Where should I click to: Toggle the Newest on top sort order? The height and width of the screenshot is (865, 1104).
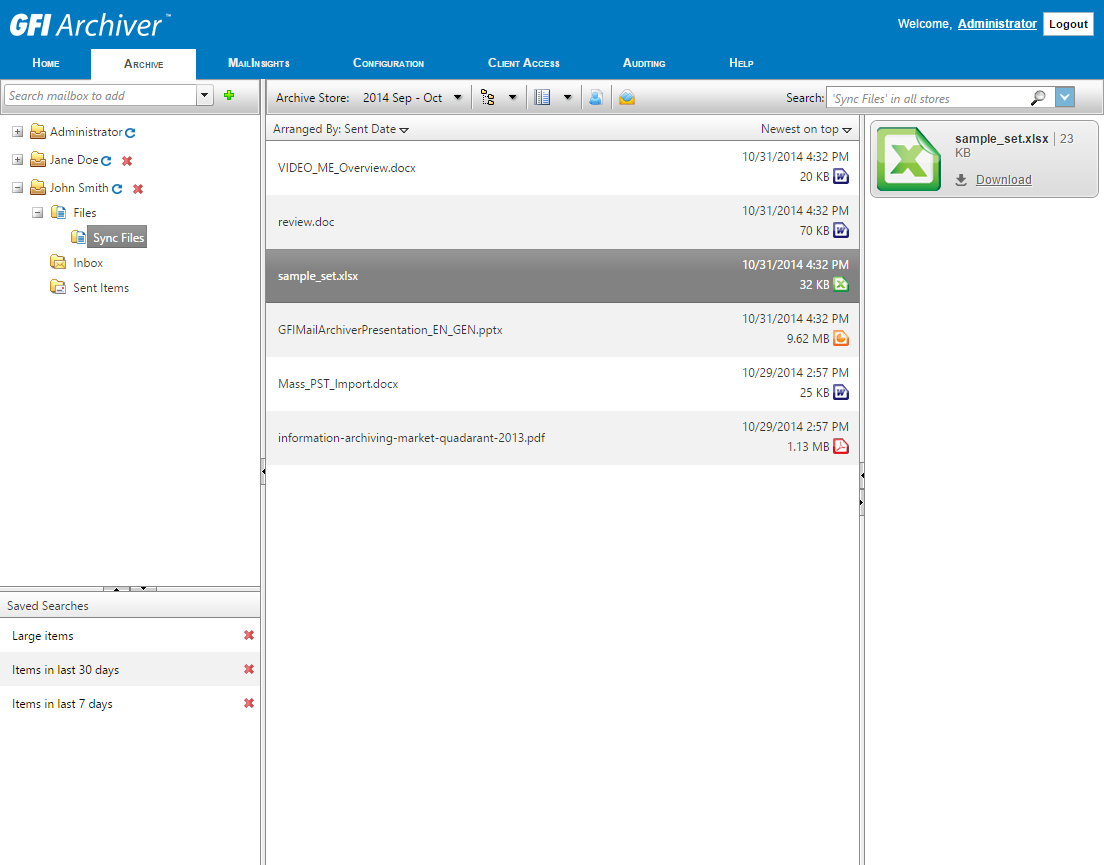[x=806, y=129]
